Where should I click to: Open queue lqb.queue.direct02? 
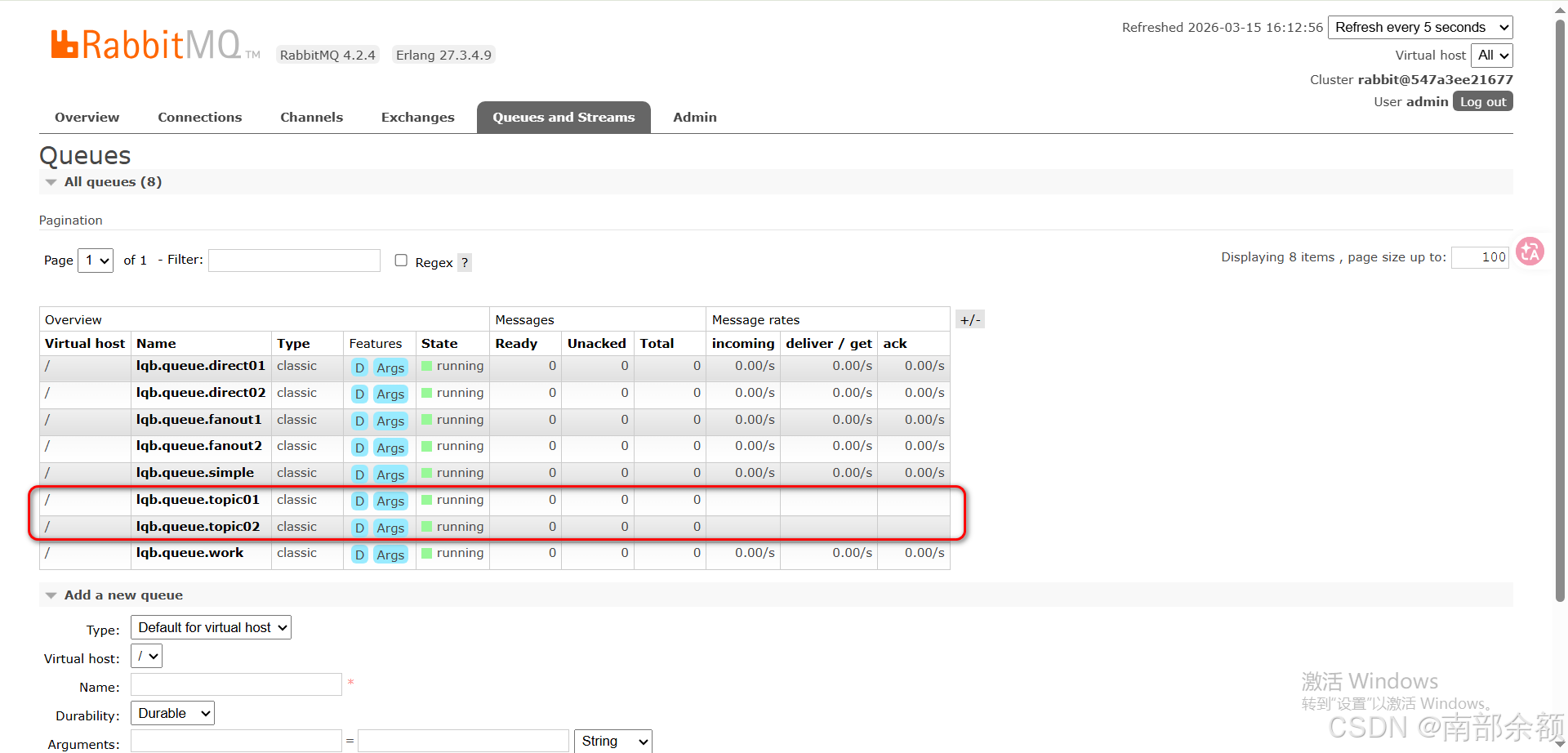(201, 393)
